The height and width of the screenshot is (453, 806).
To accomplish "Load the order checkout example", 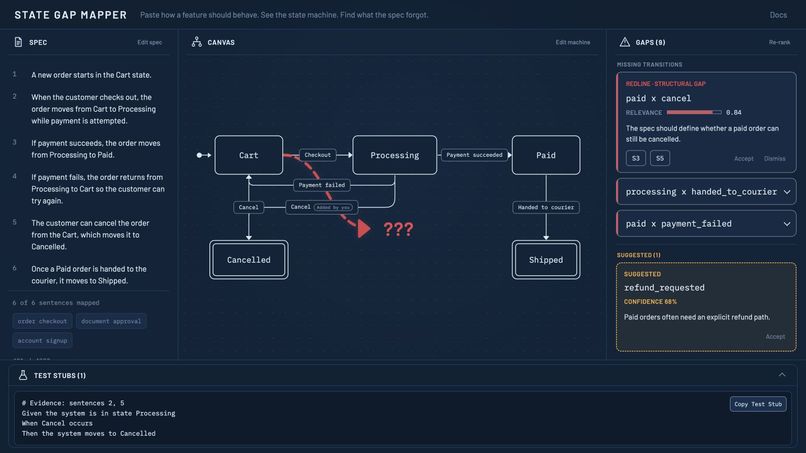I will pyautogui.click(x=42, y=321).
